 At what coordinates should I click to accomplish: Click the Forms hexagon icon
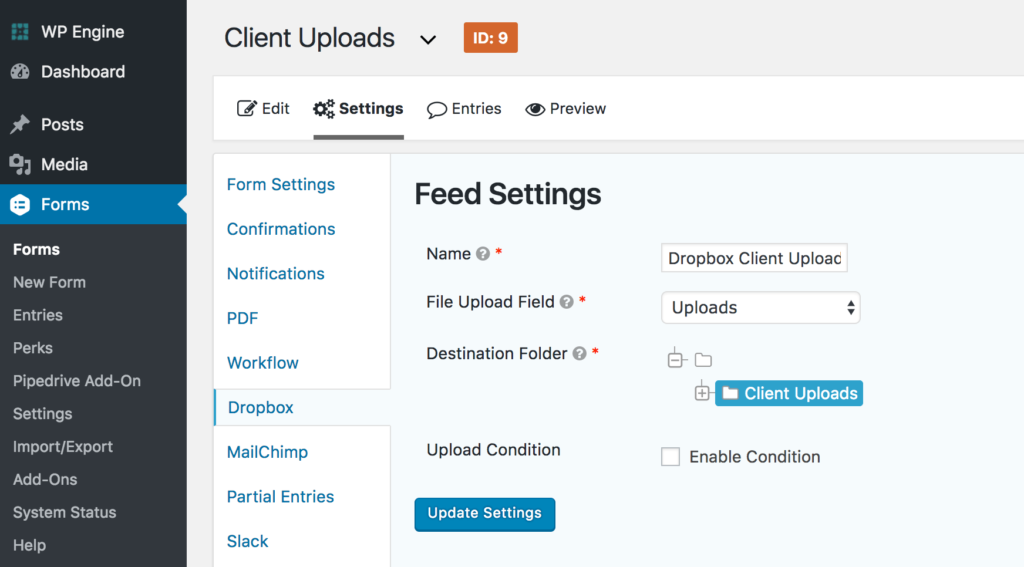[x=20, y=204]
